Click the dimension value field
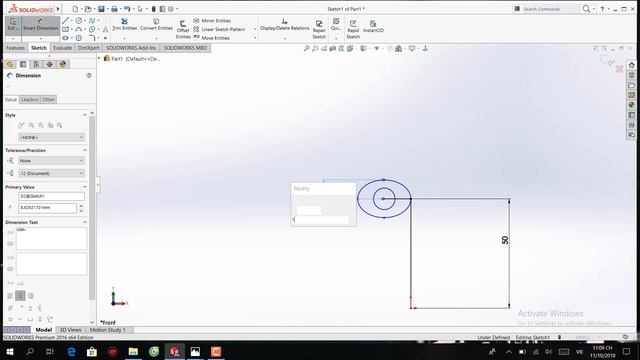This screenshot has width=640, height=360. 47,208
